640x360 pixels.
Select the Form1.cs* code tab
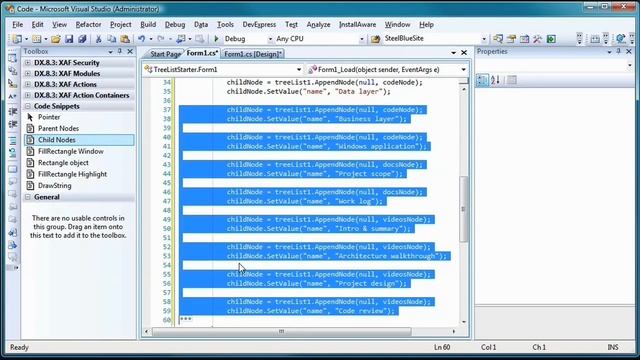pos(202,53)
